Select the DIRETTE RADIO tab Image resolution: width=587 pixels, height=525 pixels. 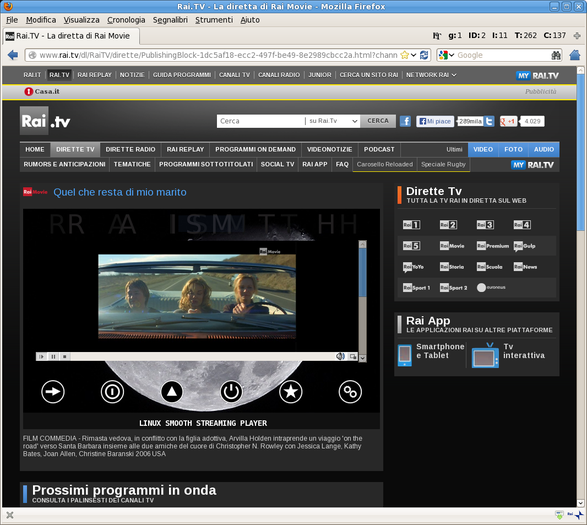pos(130,149)
